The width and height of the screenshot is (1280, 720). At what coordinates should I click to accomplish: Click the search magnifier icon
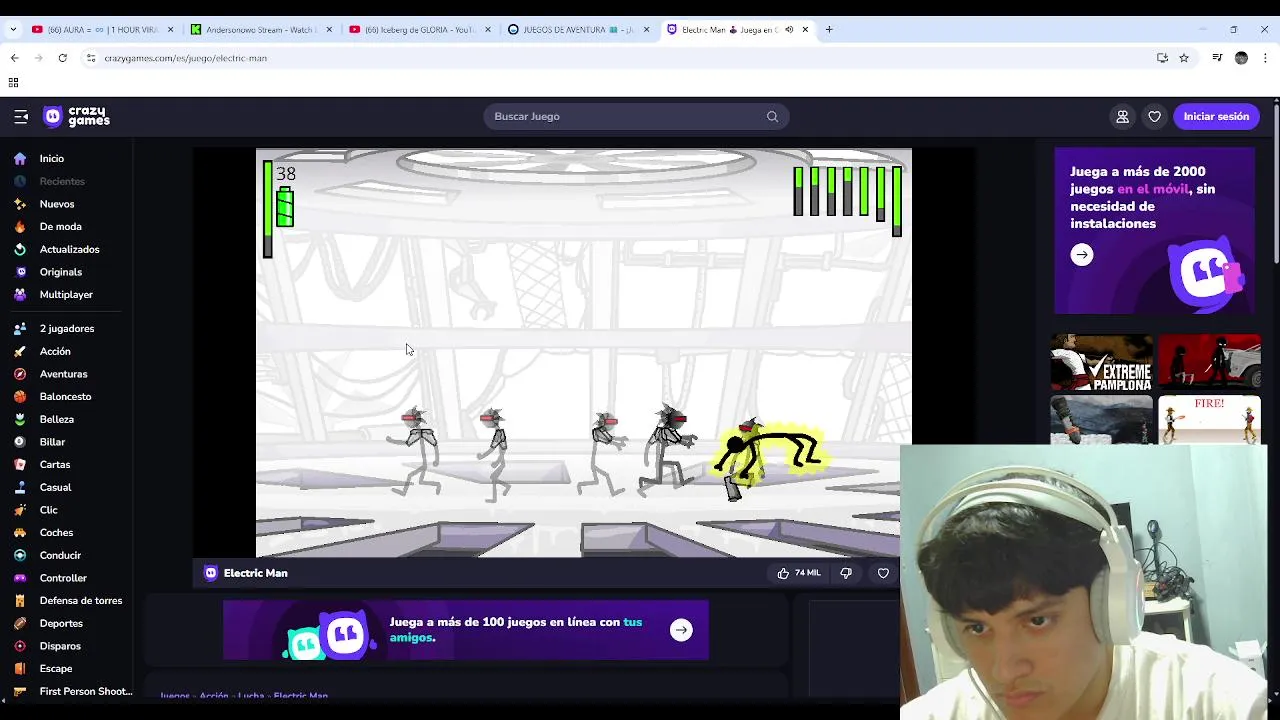coord(772,117)
